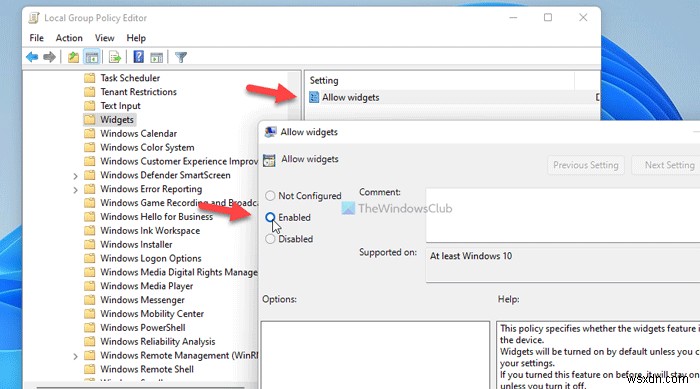Open the View menu
Image resolution: width=700 pixels, height=389 pixels.
click(x=104, y=38)
